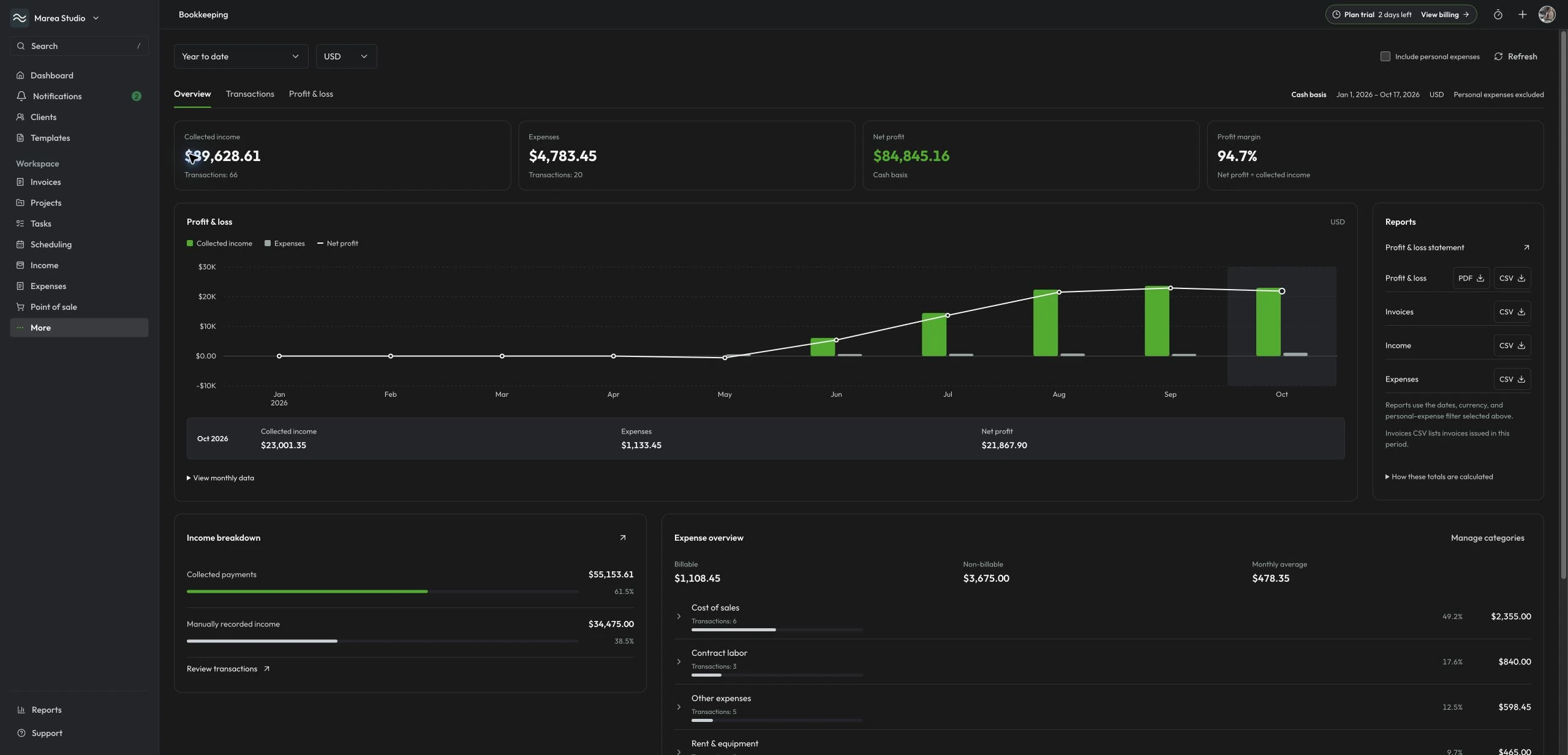Open Scheduling calendar entry
The width and height of the screenshot is (1568, 755).
pos(79,244)
